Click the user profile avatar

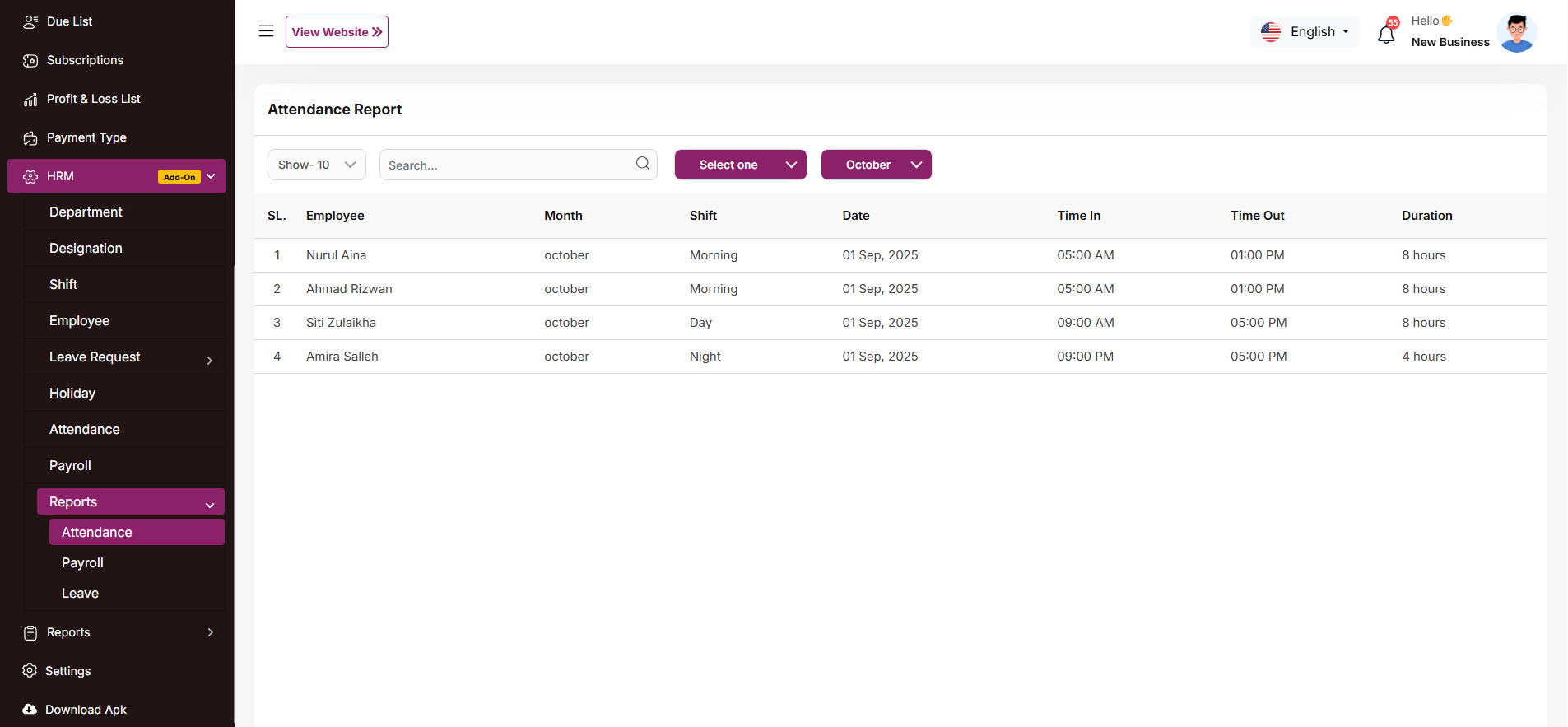[1516, 33]
